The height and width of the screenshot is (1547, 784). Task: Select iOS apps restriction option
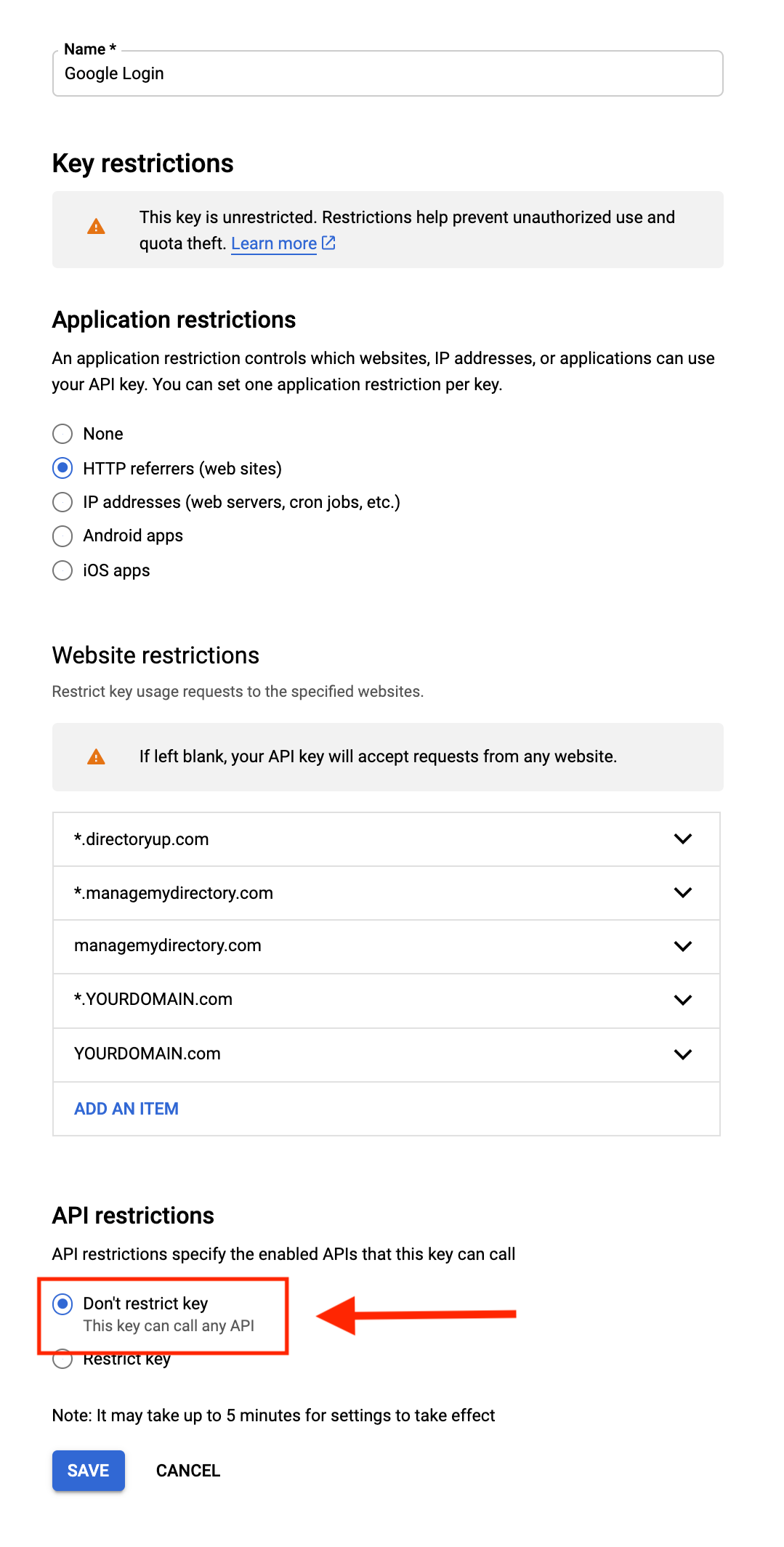coord(62,570)
